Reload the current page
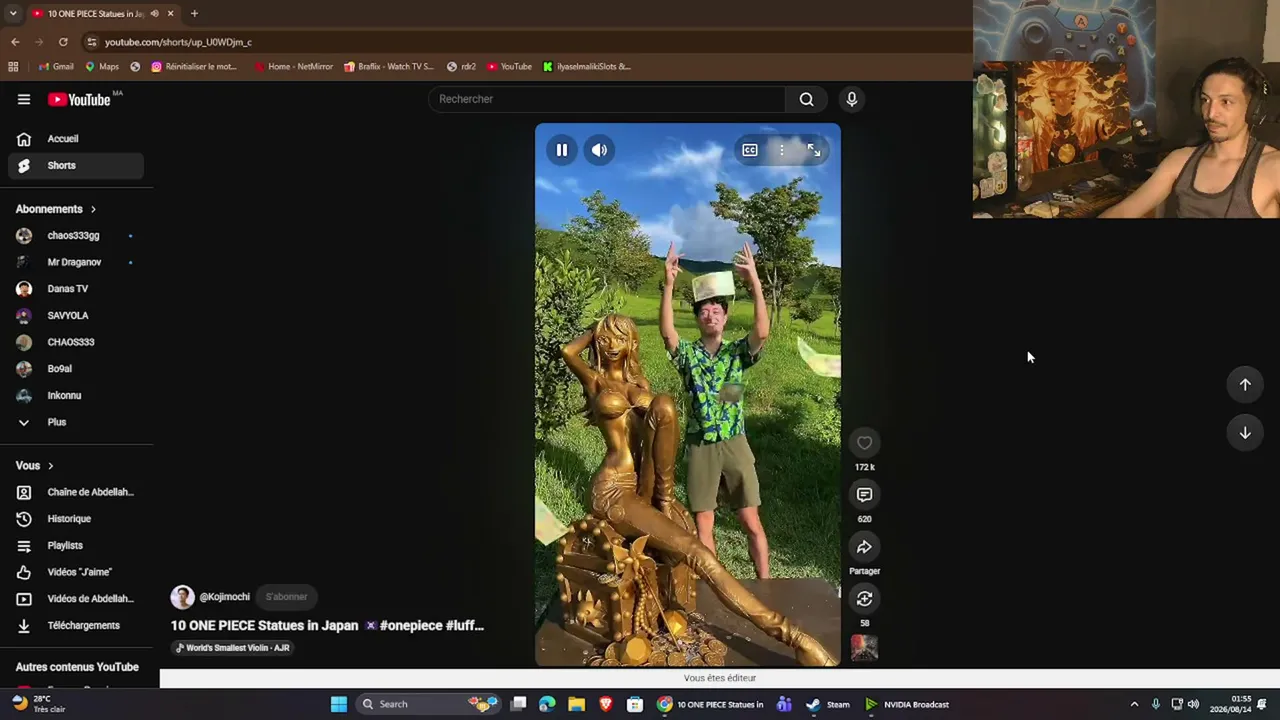The width and height of the screenshot is (1280, 720). pyautogui.click(x=63, y=42)
